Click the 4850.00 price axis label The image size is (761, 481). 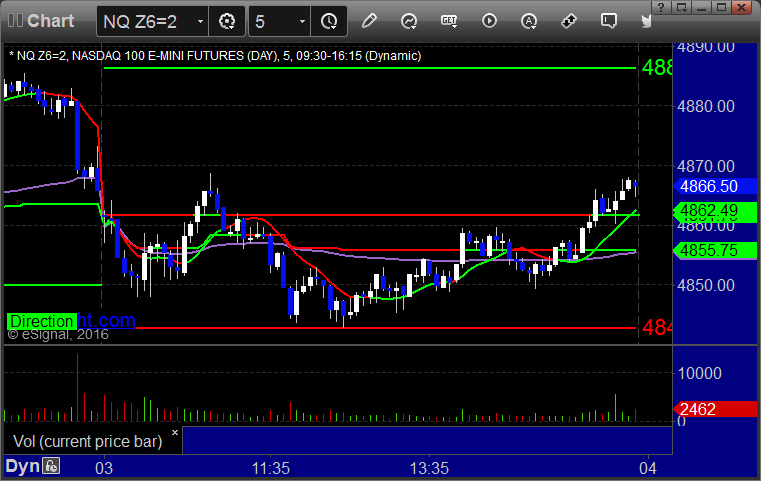706,285
